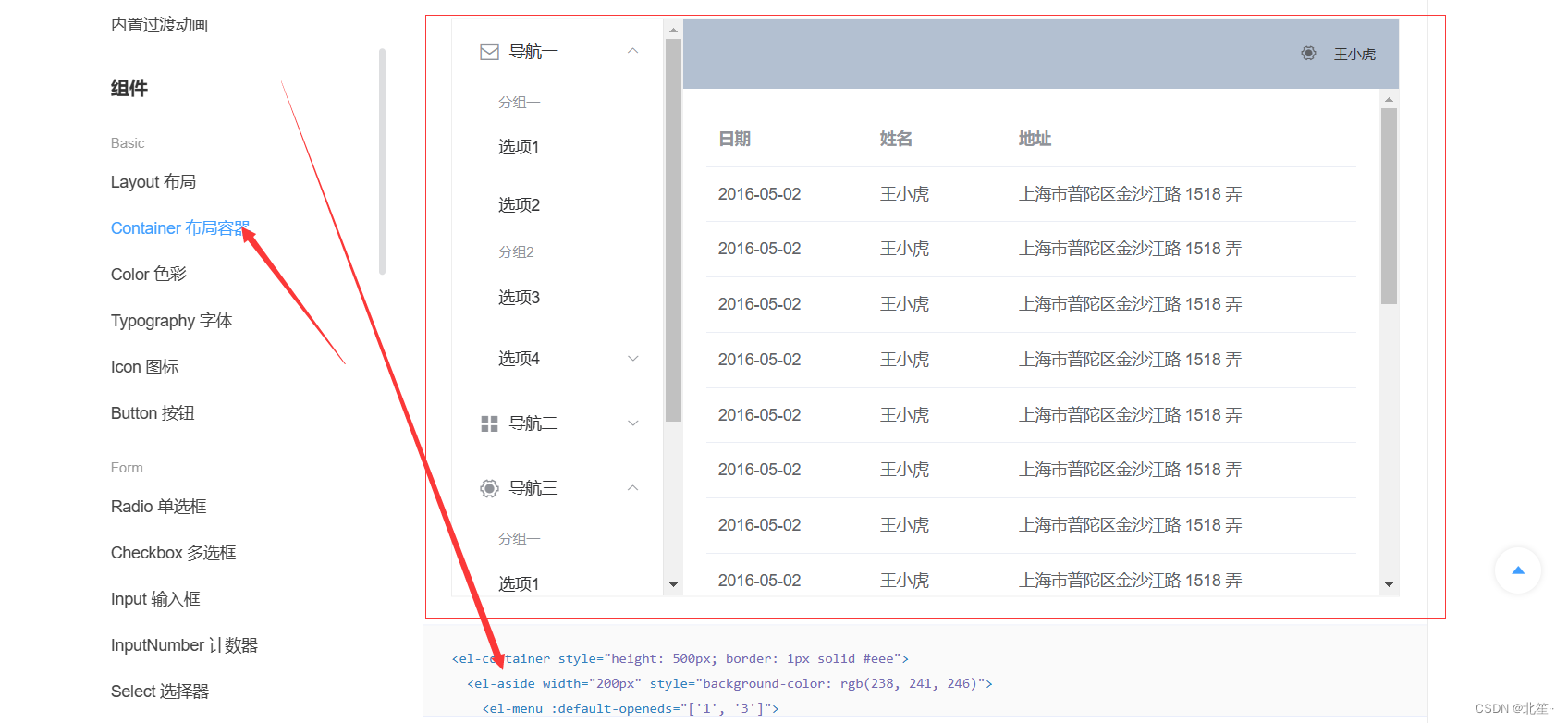
Task: Open the 导航一 menu label
Action: click(533, 52)
